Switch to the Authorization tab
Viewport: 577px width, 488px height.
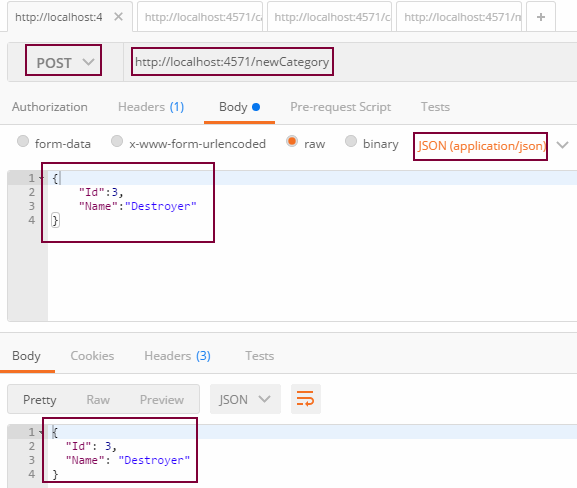click(x=50, y=107)
